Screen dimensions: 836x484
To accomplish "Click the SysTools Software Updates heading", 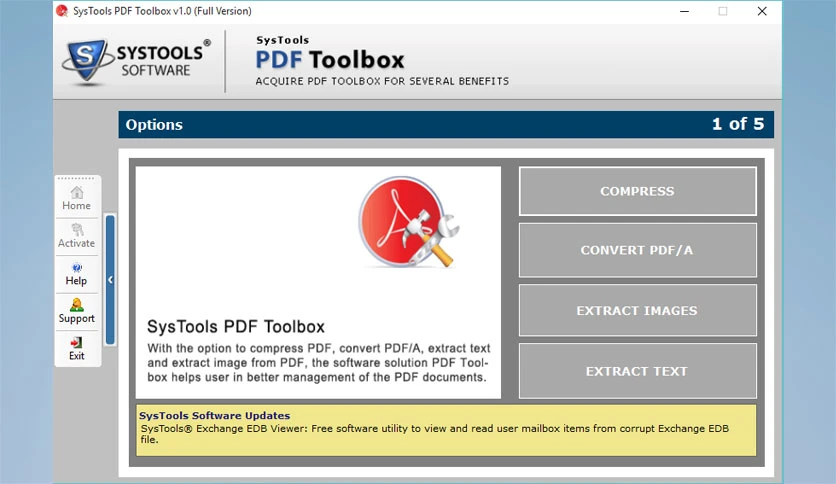I will (214, 416).
